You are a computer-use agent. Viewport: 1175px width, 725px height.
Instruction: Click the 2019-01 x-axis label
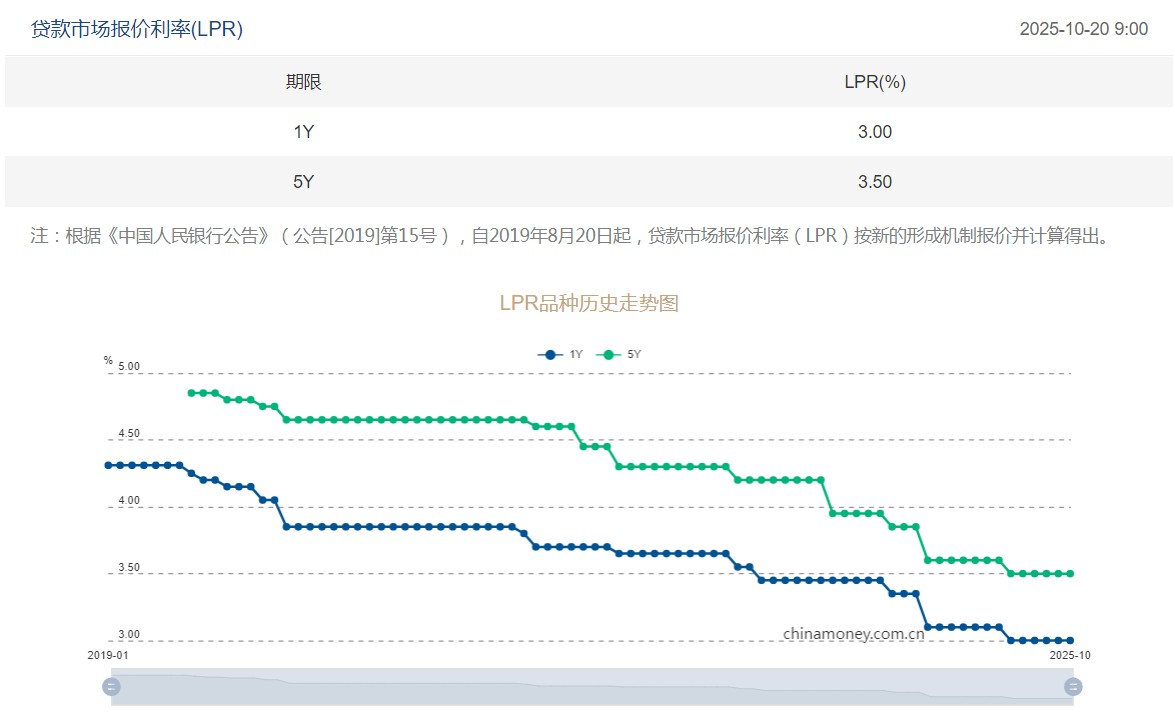point(108,655)
